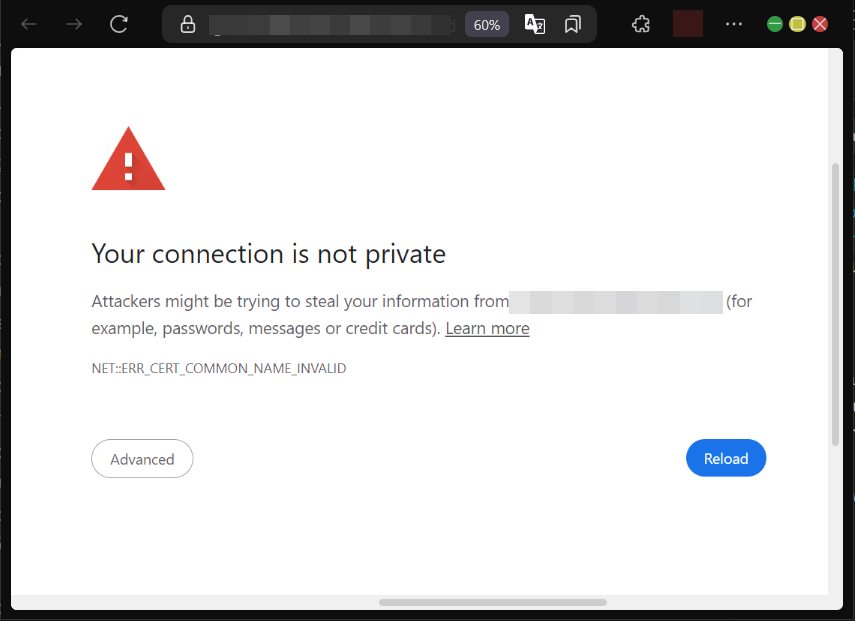855x621 pixels.
Task: Click the yellow maximize window button
Action: [797, 24]
